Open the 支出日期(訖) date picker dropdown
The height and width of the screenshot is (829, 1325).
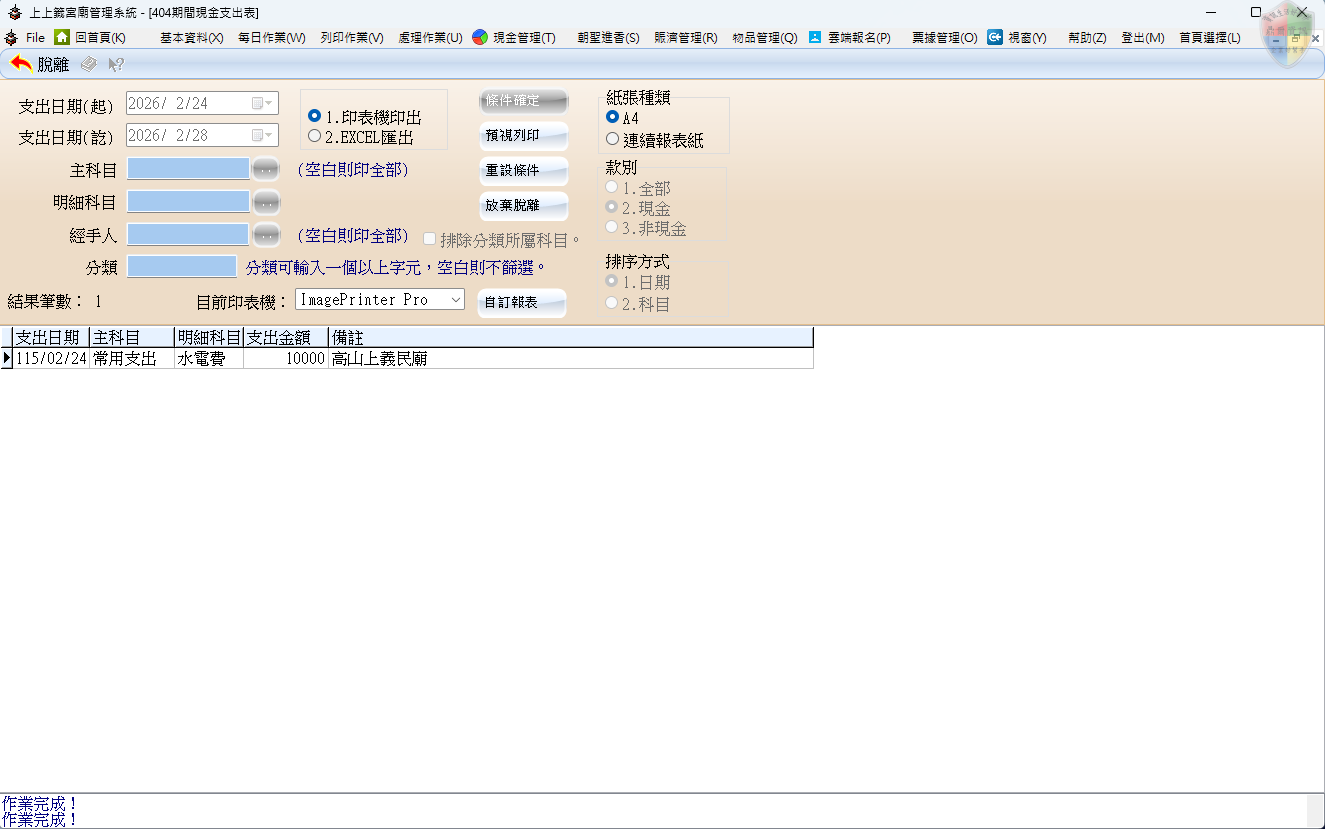point(262,135)
